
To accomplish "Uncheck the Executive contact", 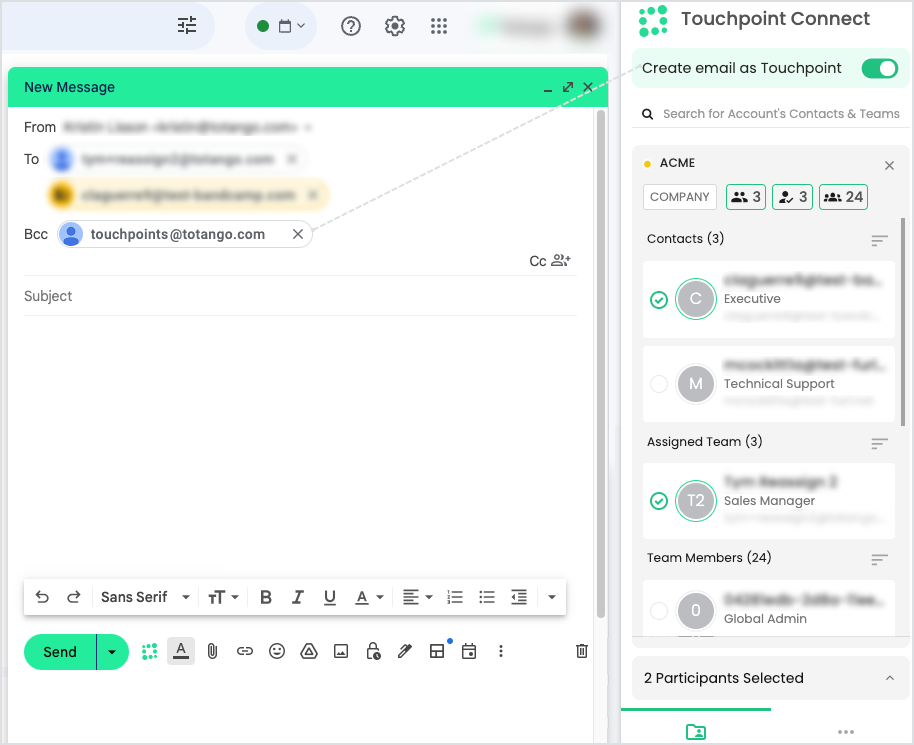I will point(659,300).
